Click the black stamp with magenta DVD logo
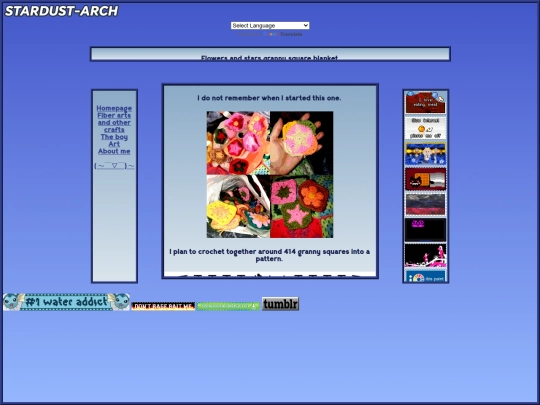 click(x=425, y=230)
